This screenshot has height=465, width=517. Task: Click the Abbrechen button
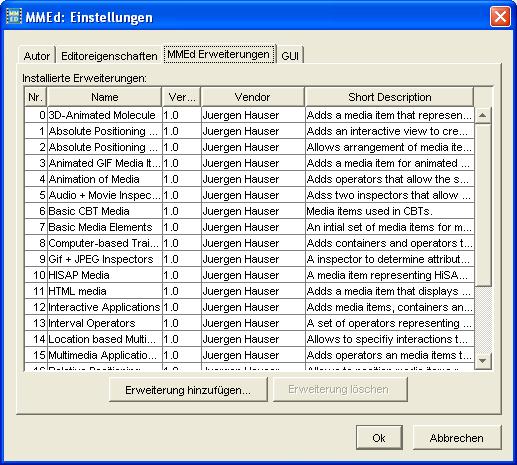click(457, 438)
